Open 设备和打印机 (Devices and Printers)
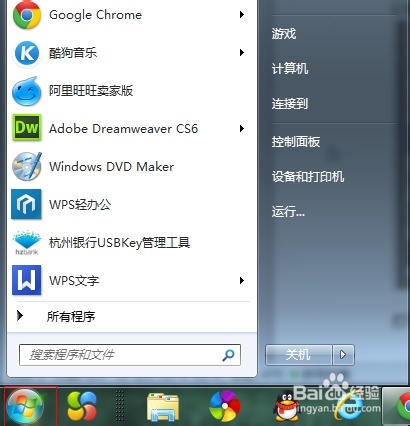The width and height of the screenshot is (410, 426). pos(308,176)
